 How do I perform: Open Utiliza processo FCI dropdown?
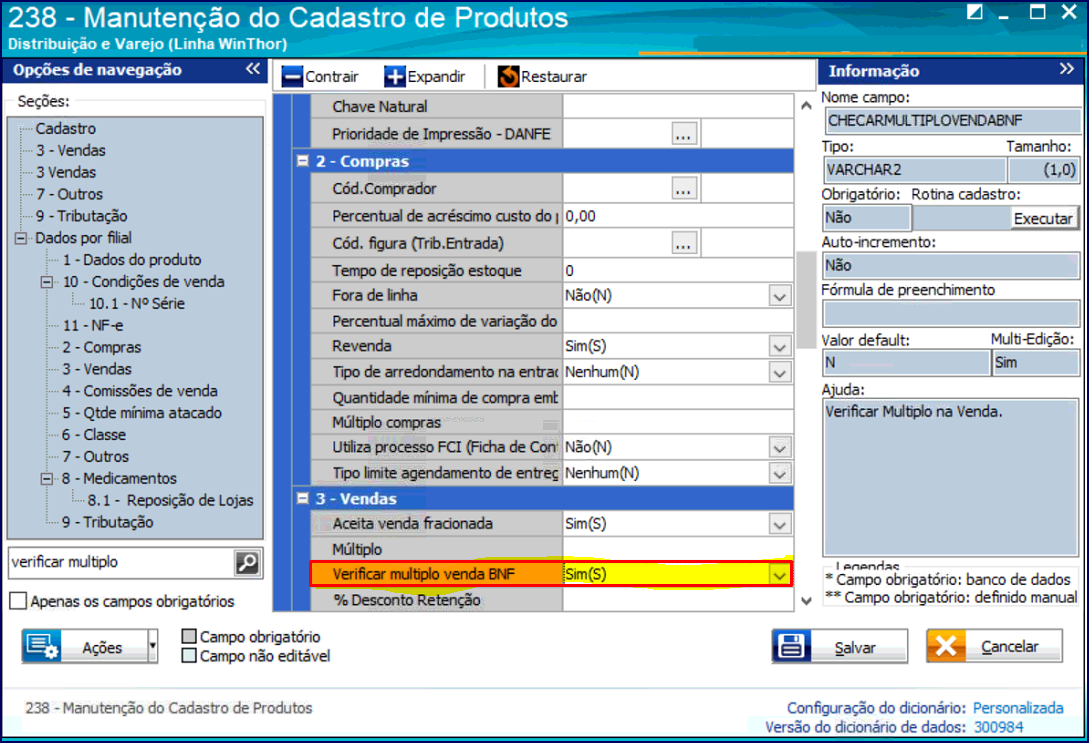pos(780,448)
